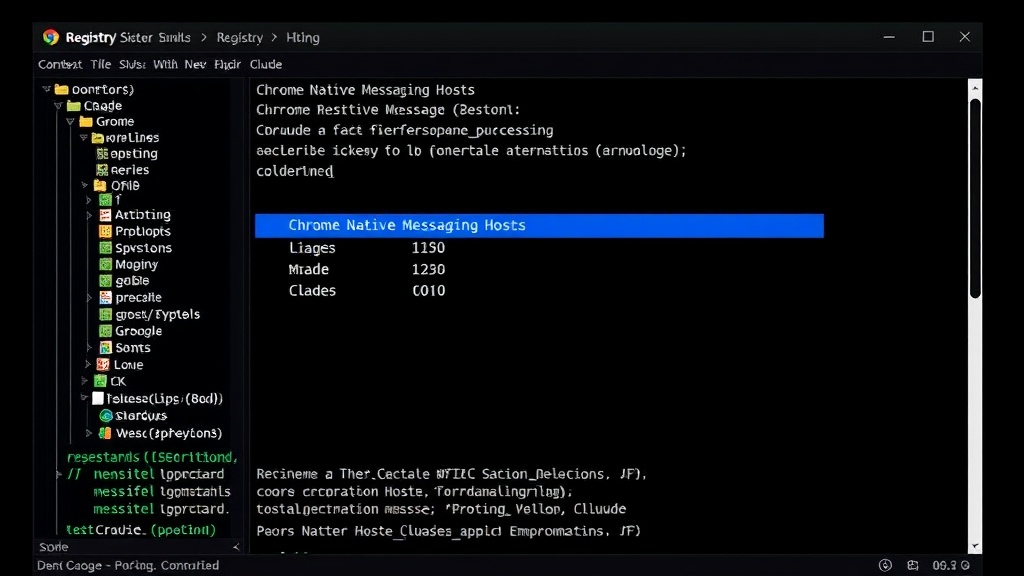Click the Lone item icon
The image size is (1024, 576).
(103, 364)
